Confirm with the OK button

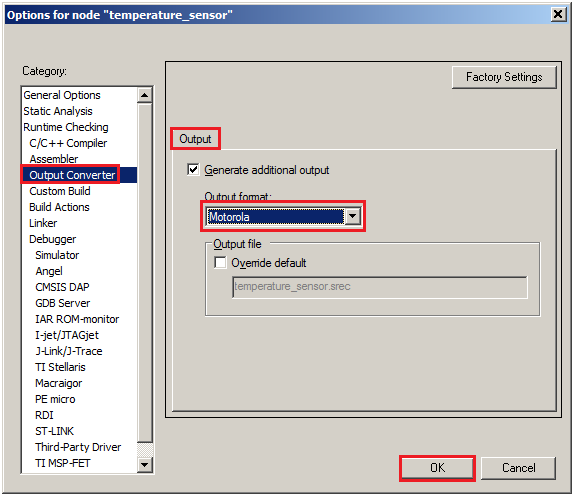(437, 467)
